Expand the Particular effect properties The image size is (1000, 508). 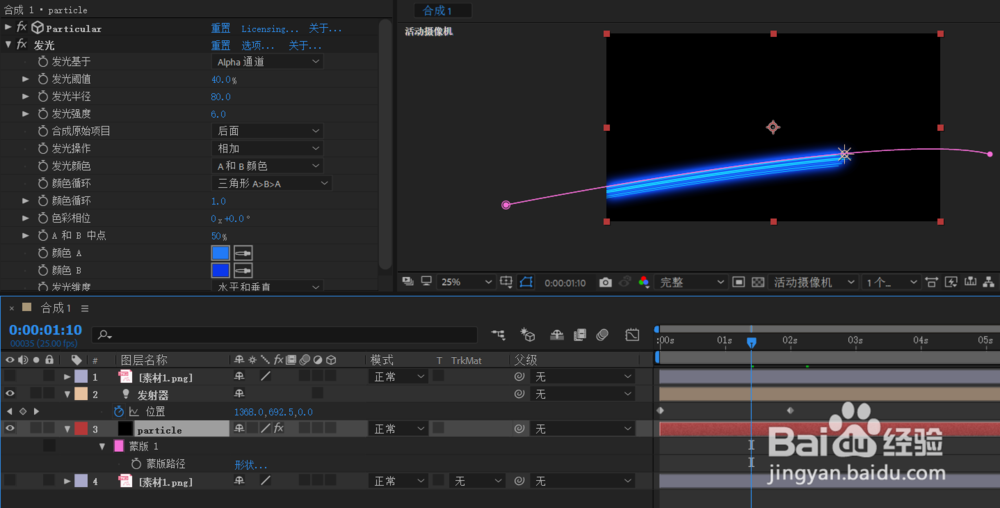click(8, 27)
